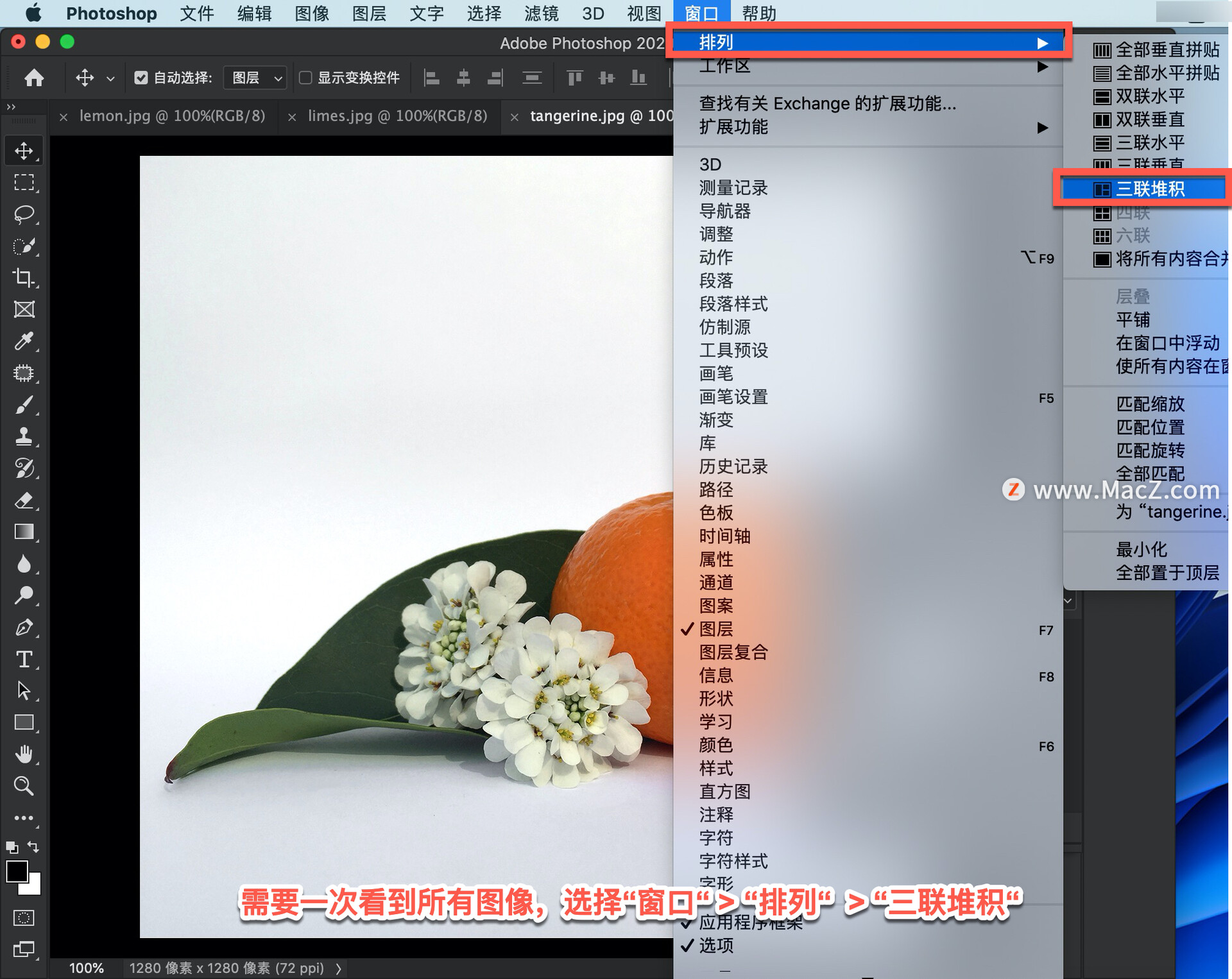
Task: Select the Eyedropper tool
Action: (x=24, y=341)
